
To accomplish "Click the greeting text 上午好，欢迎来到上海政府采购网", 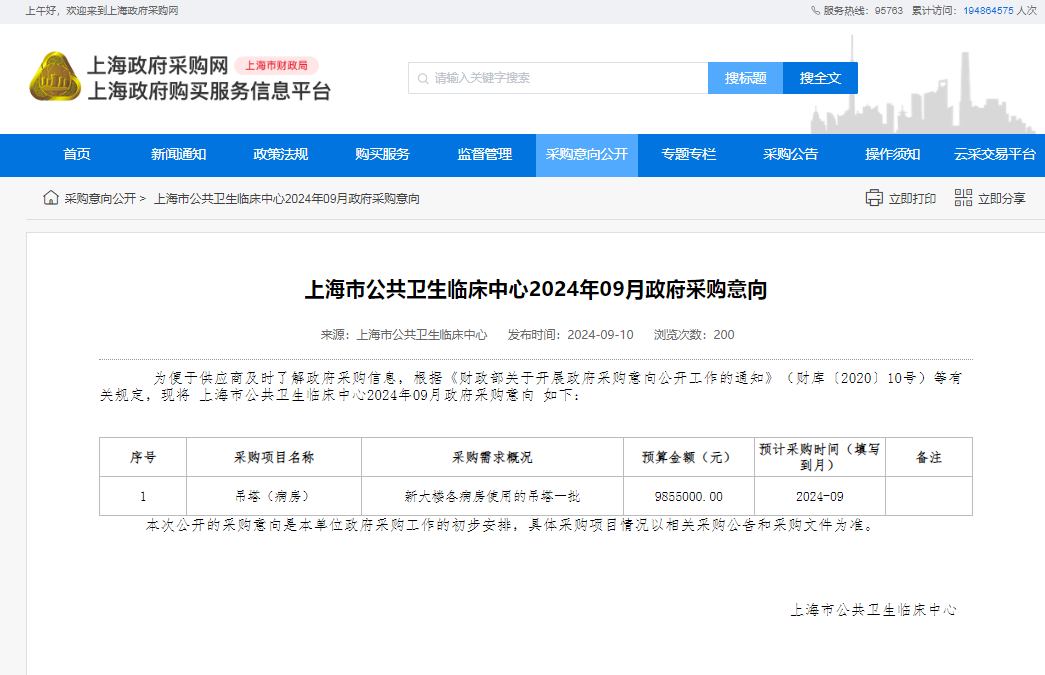I will click(x=102, y=11).
